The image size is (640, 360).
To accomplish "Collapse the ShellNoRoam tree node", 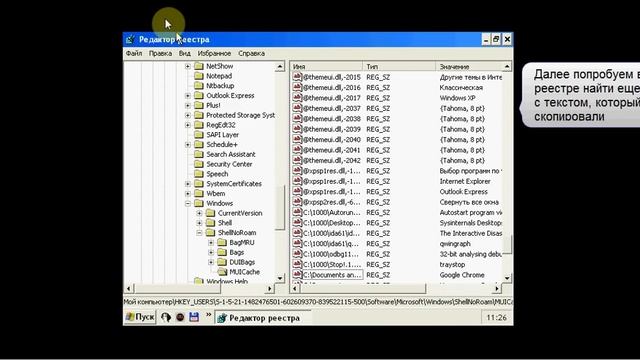I will coord(199,233).
